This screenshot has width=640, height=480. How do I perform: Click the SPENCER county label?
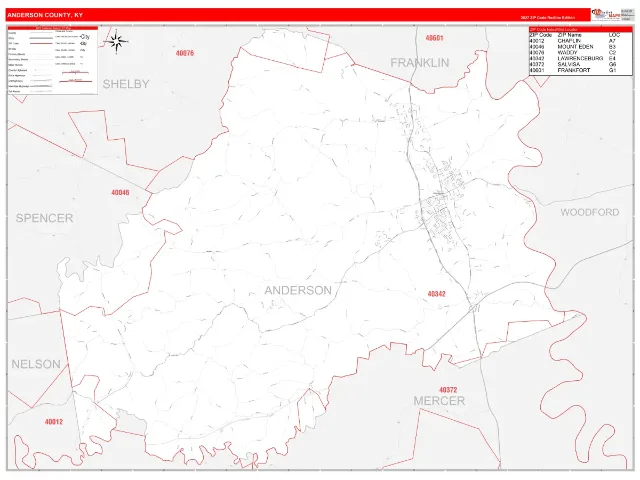point(44,218)
